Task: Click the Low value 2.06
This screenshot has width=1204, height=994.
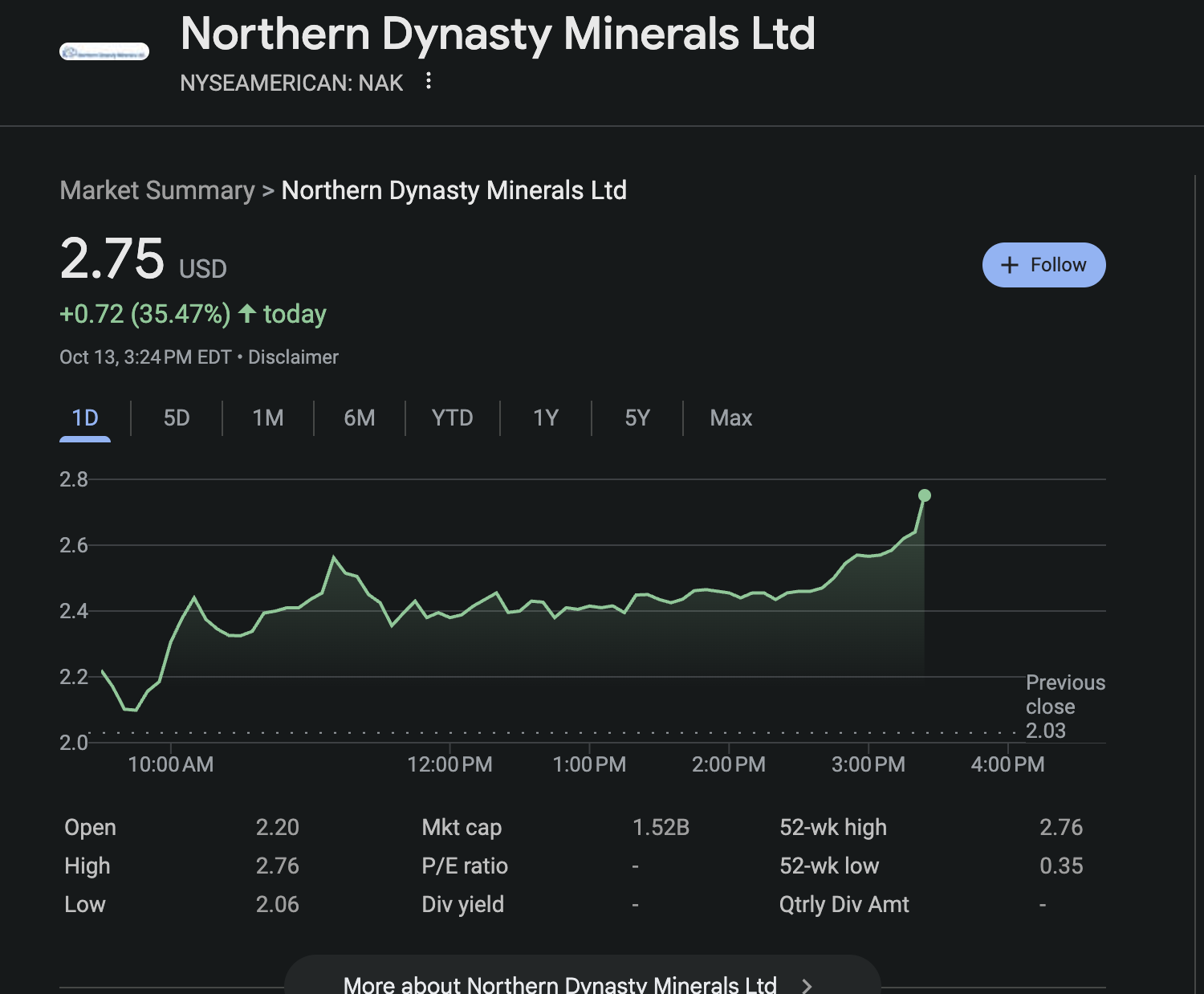Action: (x=278, y=904)
